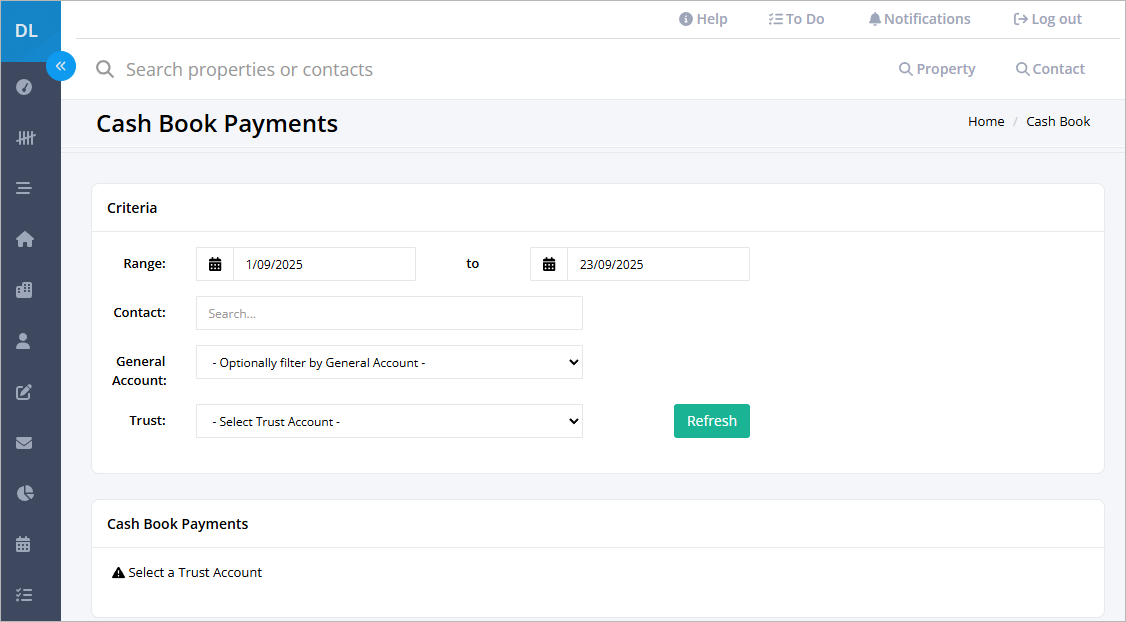Expand the Select Trust Account dropdown
This screenshot has width=1126, height=622.
[389, 421]
